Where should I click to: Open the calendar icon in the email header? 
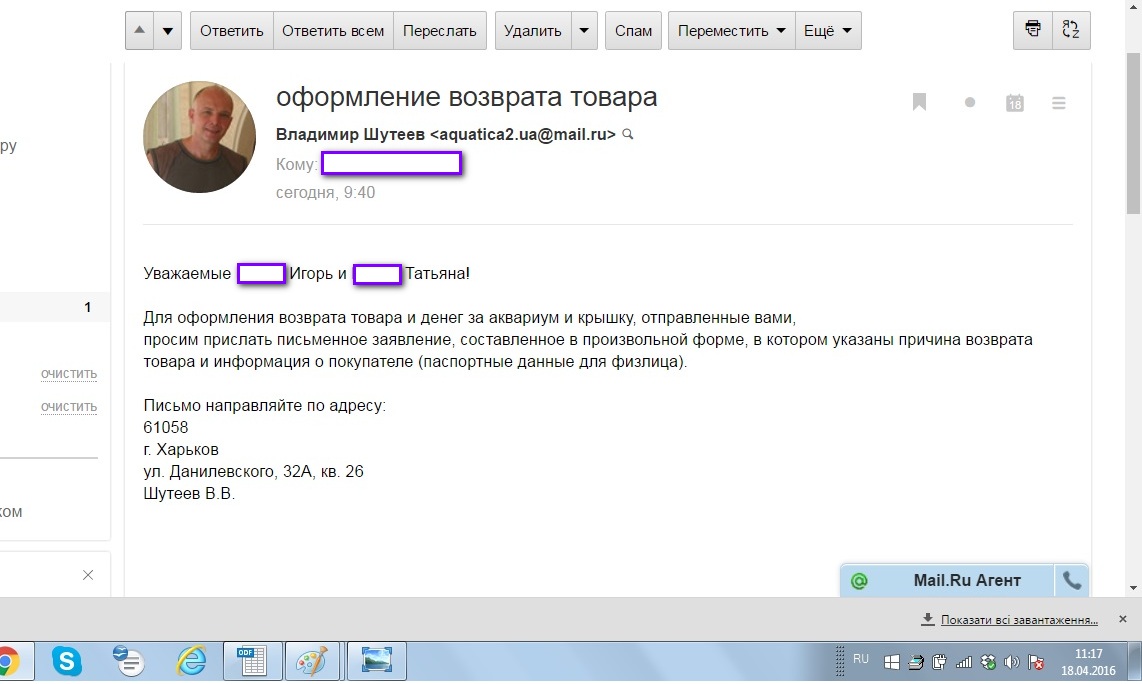(1014, 102)
